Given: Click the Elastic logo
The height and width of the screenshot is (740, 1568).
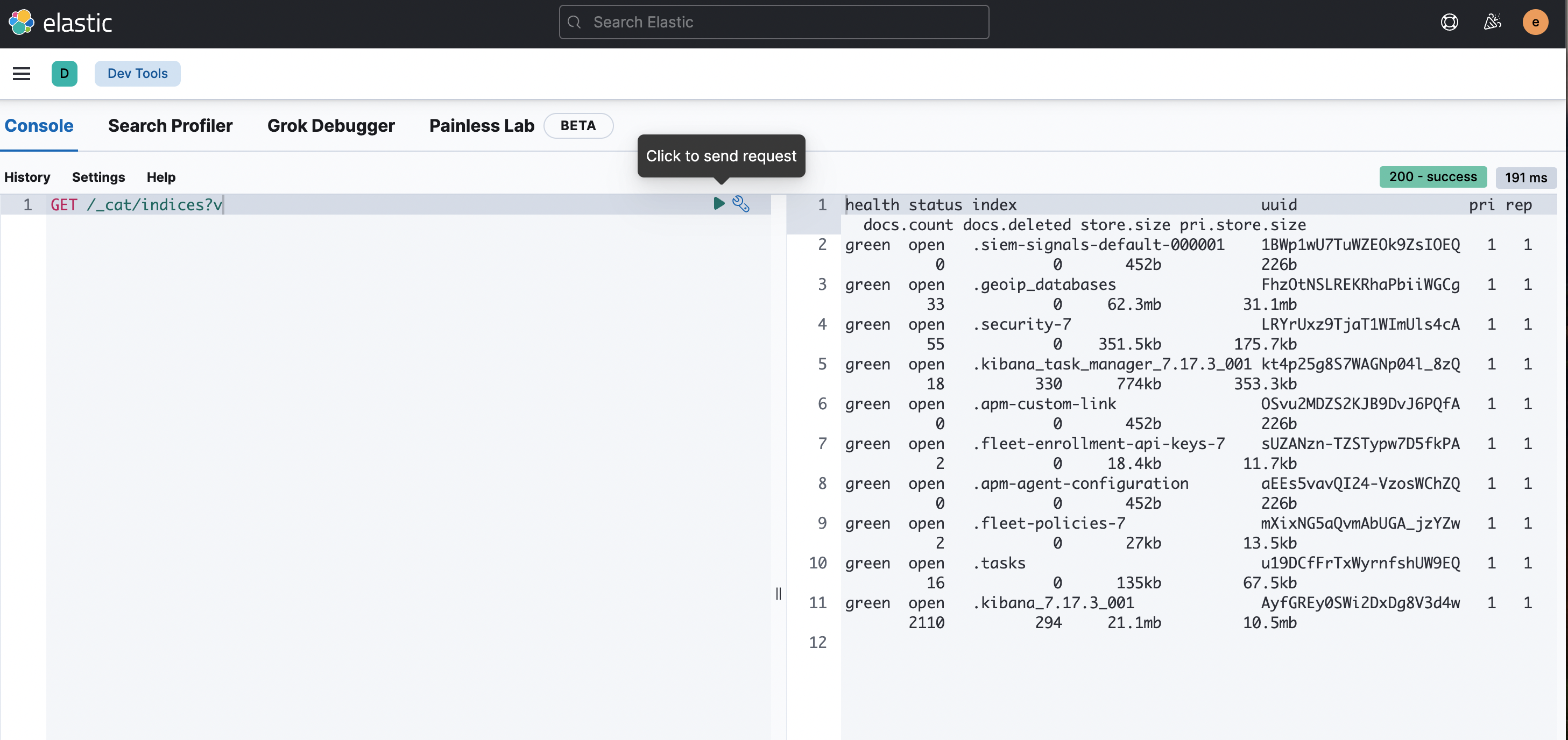Looking at the screenshot, I should 60,23.
